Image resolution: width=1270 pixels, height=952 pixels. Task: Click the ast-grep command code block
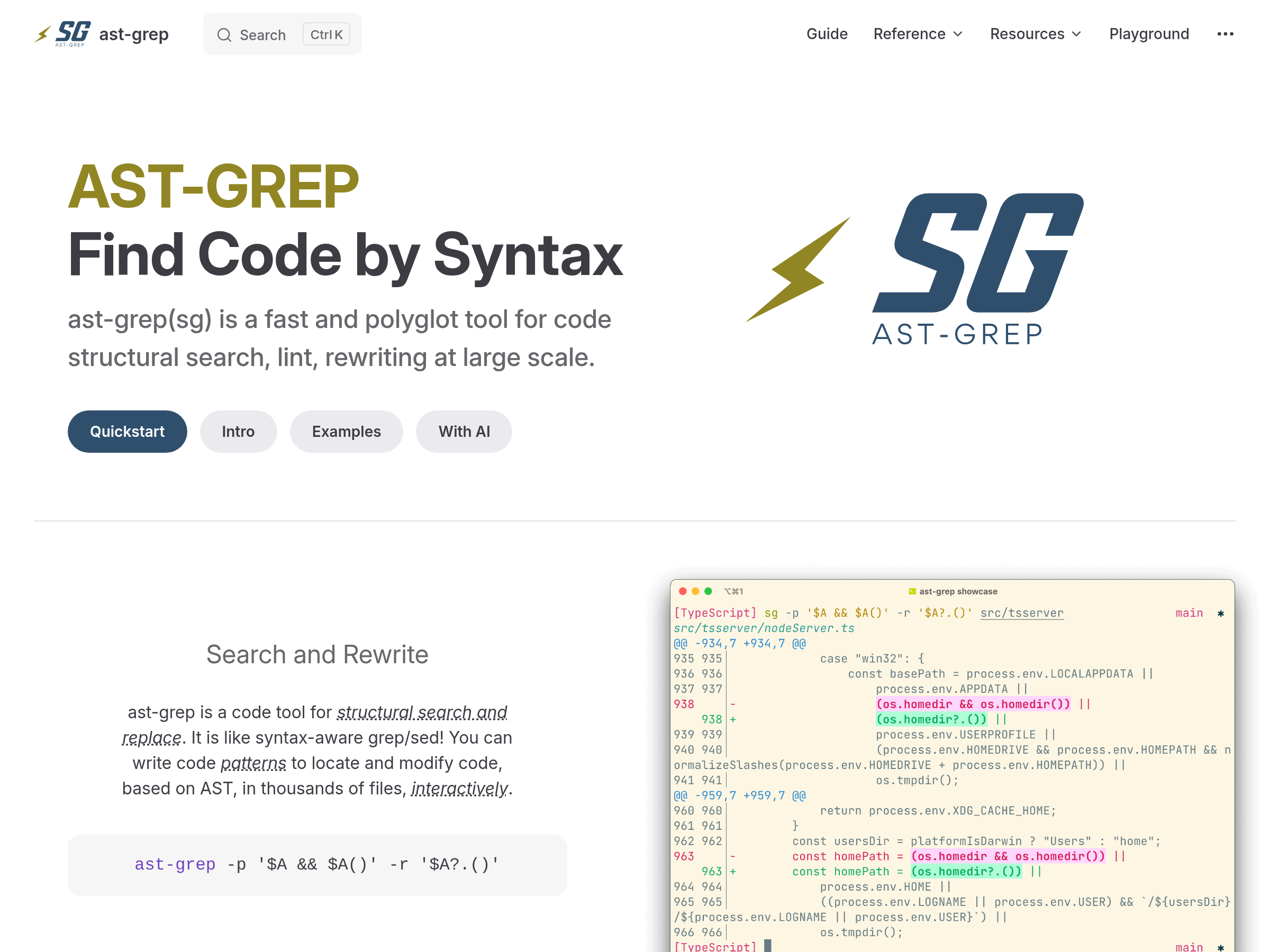317,865
